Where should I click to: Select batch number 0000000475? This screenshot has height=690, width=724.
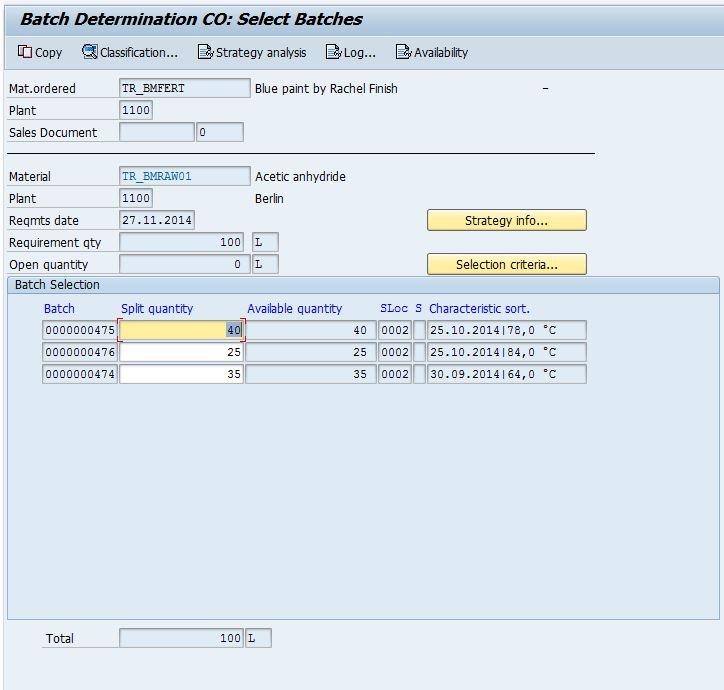pyautogui.click(x=80, y=330)
